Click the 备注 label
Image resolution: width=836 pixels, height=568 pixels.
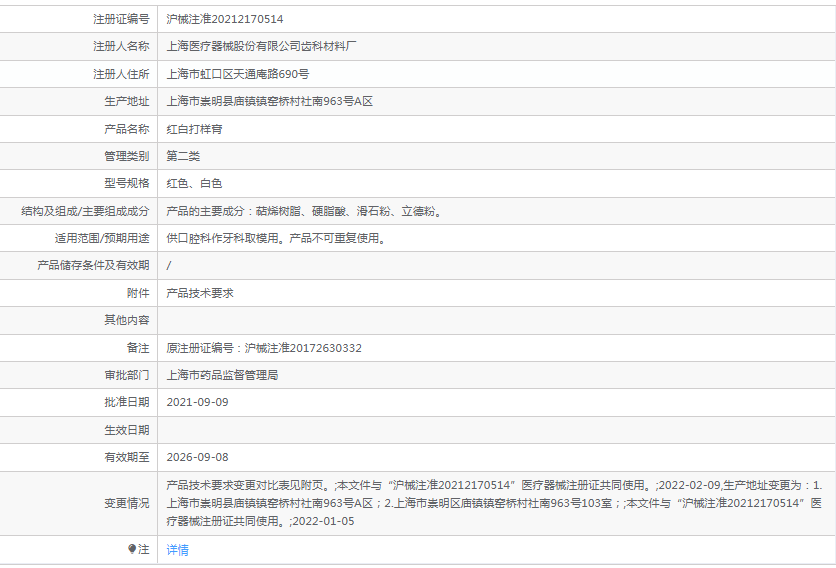[138, 348]
